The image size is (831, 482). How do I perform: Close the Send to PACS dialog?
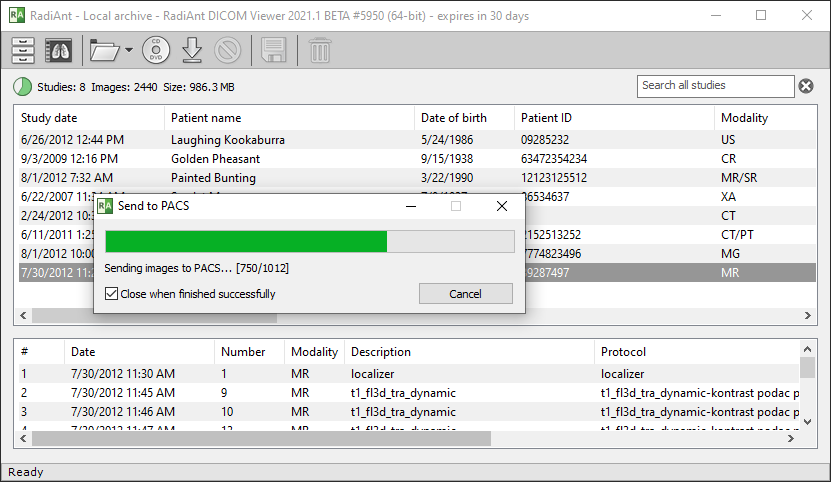coord(502,206)
